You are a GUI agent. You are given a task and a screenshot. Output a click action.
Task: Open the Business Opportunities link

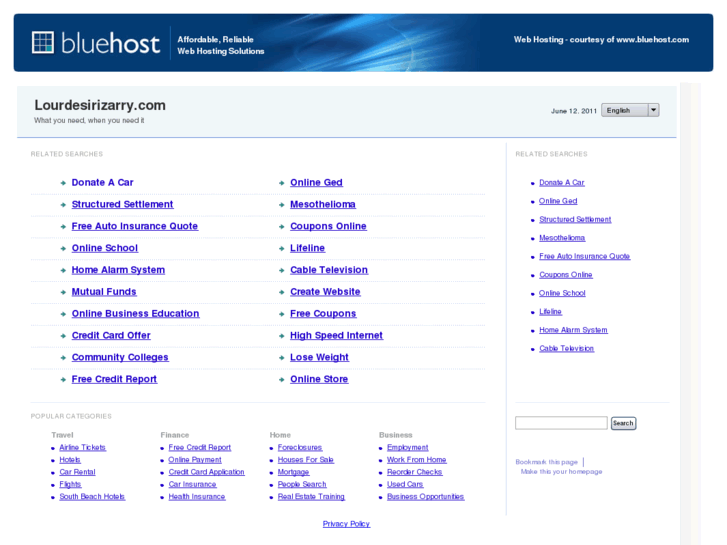tap(426, 497)
